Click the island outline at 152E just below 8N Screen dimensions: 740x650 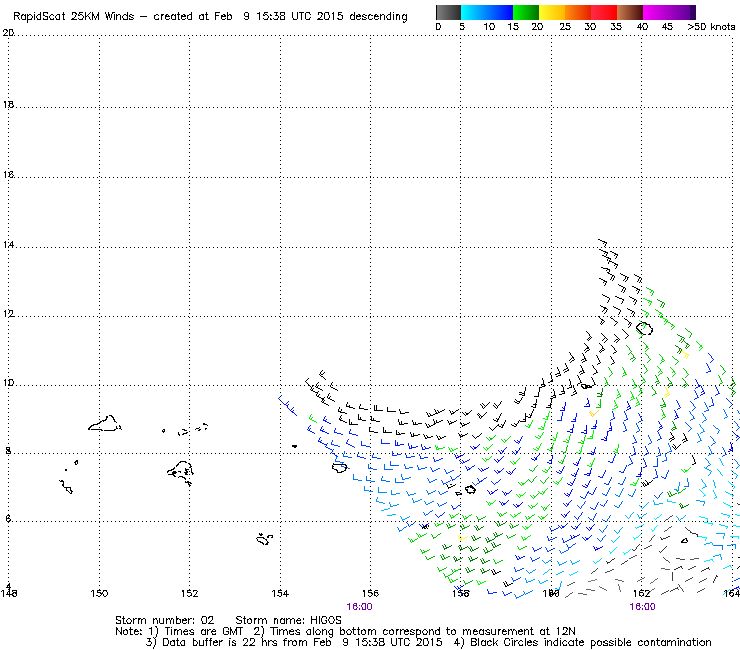point(181,473)
